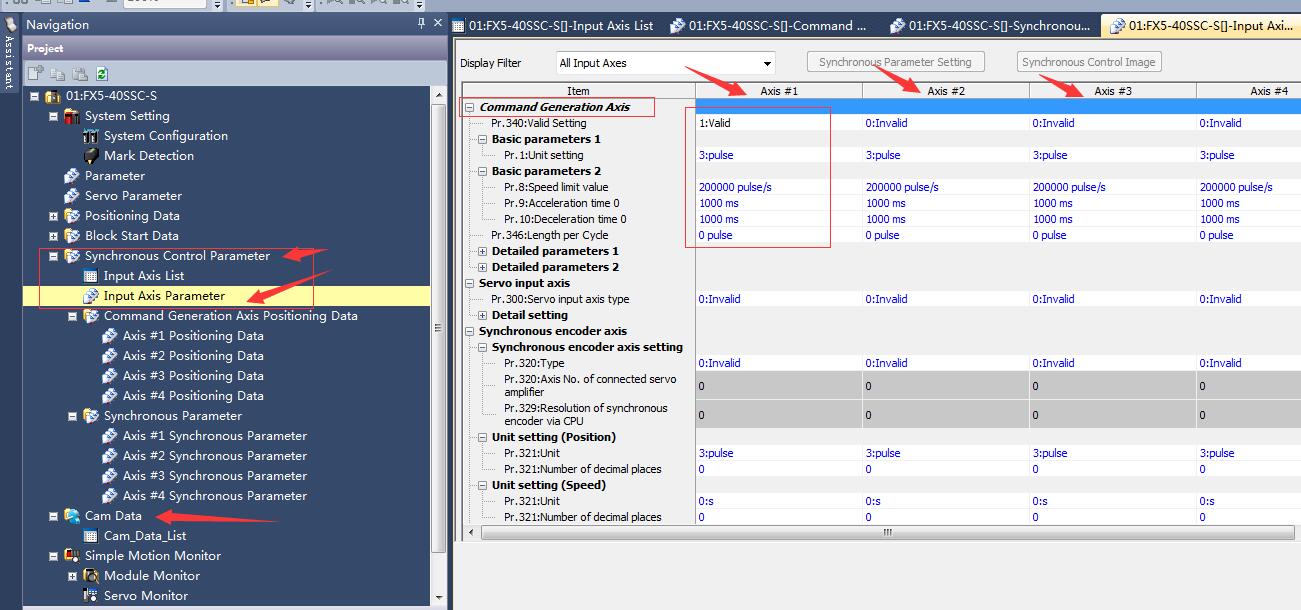Expand Detailed parameters 1 section
The image size is (1301, 610).
click(x=483, y=251)
